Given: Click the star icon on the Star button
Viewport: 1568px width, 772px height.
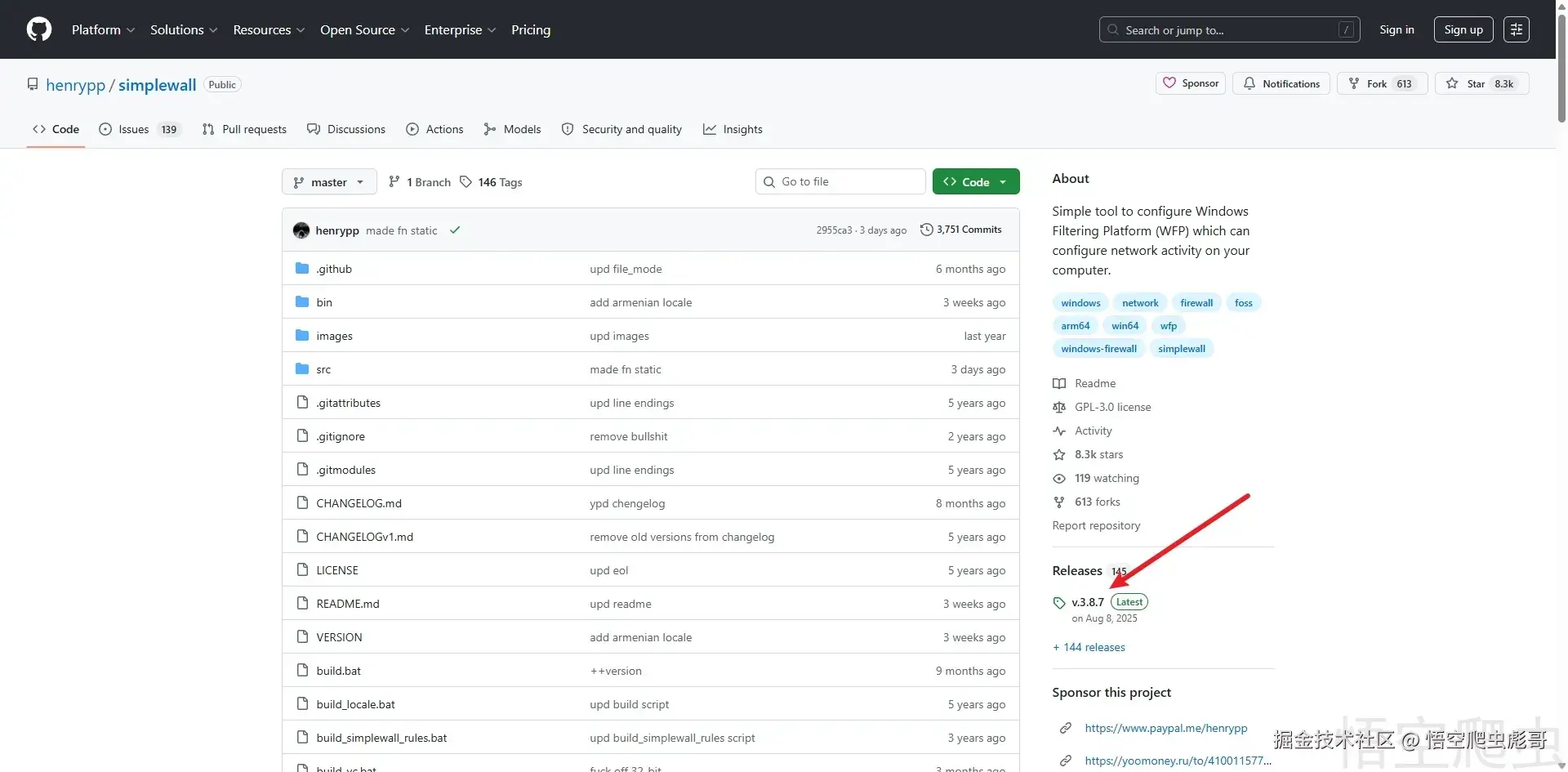Looking at the screenshot, I should click(x=1452, y=83).
